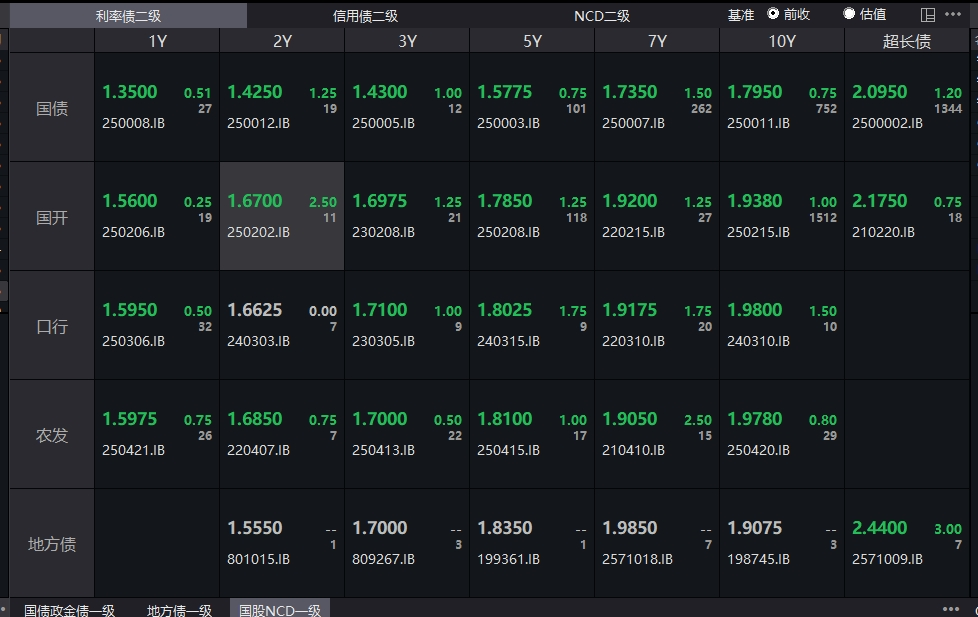978x617 pixels.
Task: Select the 地方债 row header
Action: 52,543
